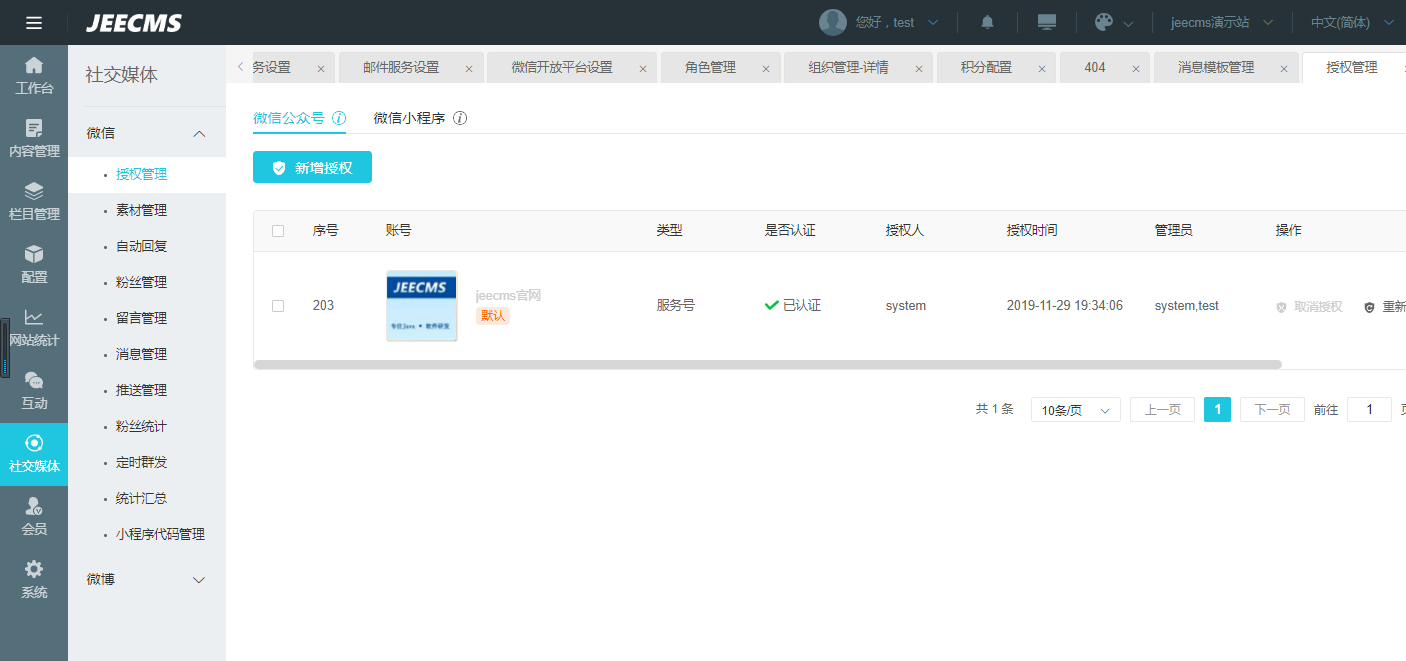Open the theme palette icon
Viewport: 1406px width, 661px height.
coord(1104,22)
